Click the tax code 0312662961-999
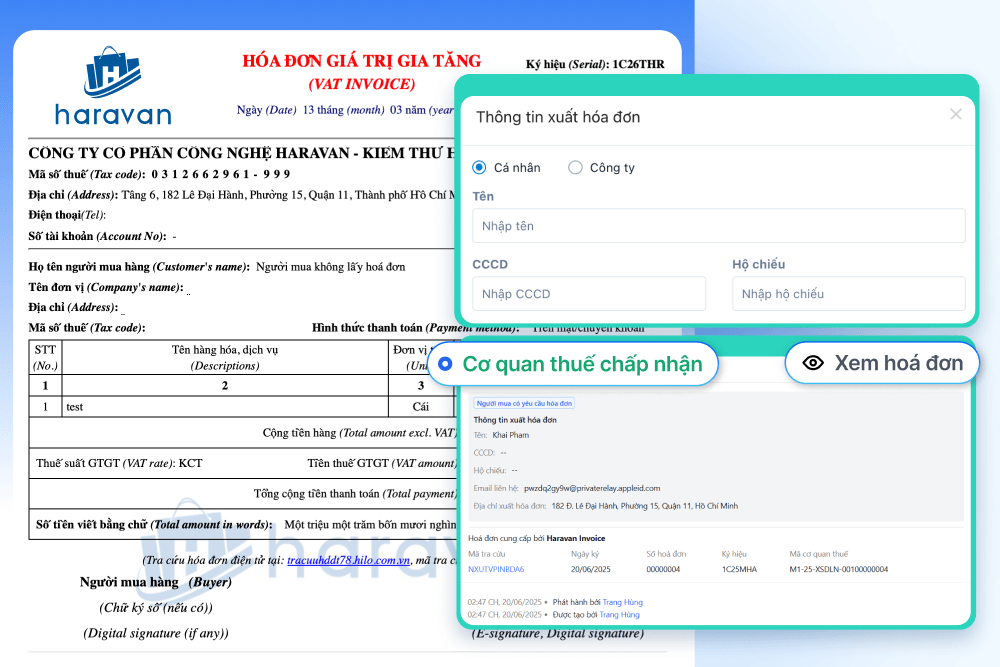The height and width of the screenshot is (667, 1000). coord(221,174)
